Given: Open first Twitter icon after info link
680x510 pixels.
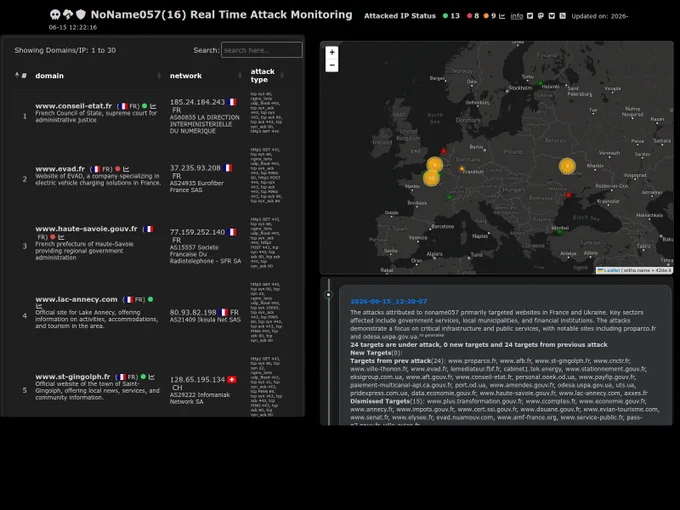Looking at the screenshot, I should [x=530, y=16].
